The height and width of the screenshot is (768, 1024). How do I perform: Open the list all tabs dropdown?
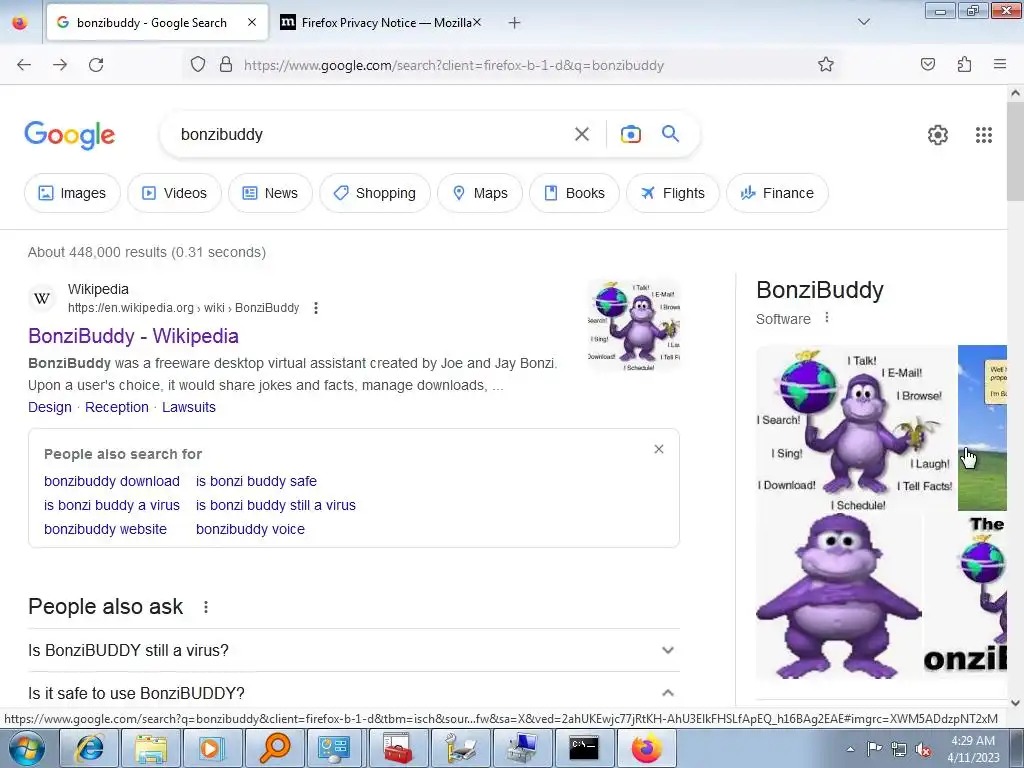click(x=863, y=22)
